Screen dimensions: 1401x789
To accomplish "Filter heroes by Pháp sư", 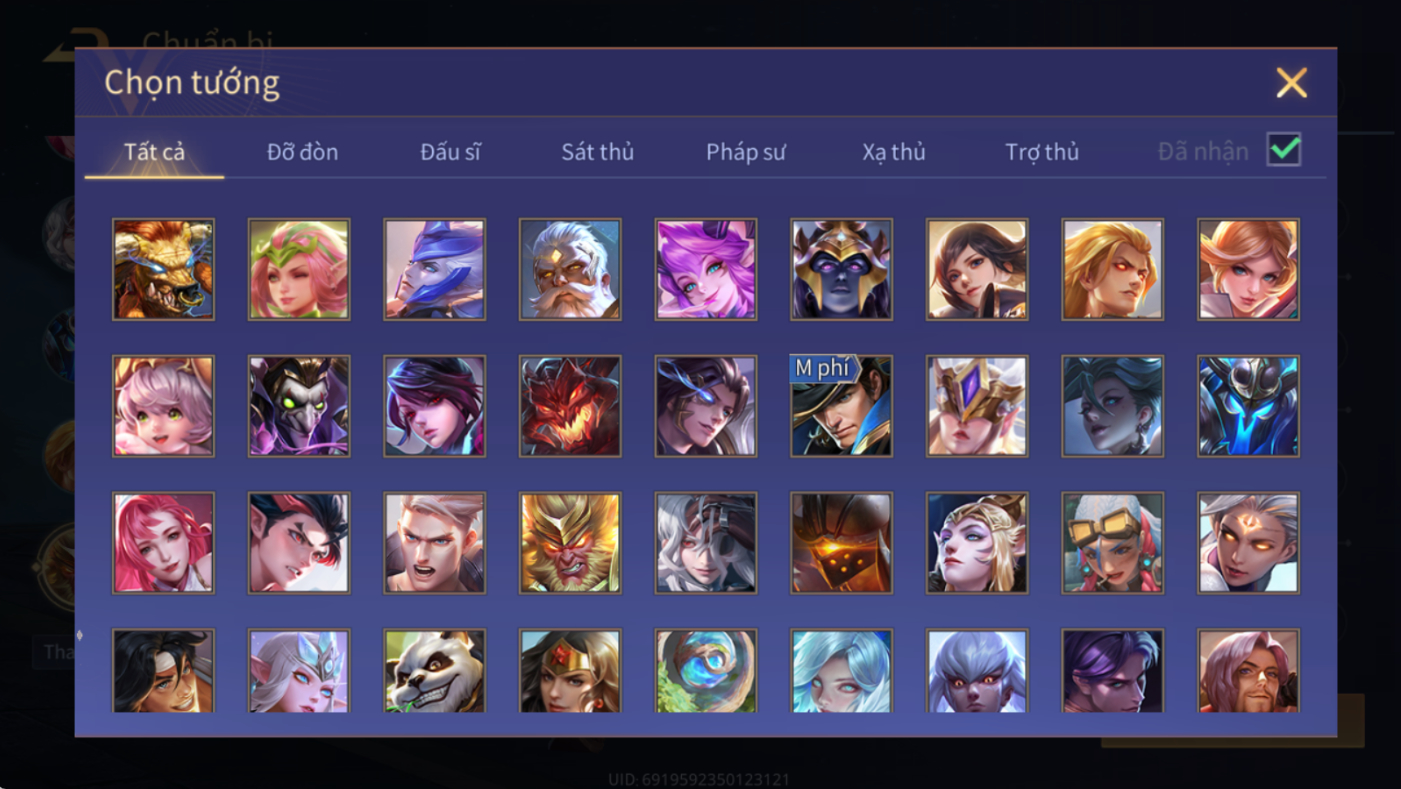I will (x=746, y=152).
